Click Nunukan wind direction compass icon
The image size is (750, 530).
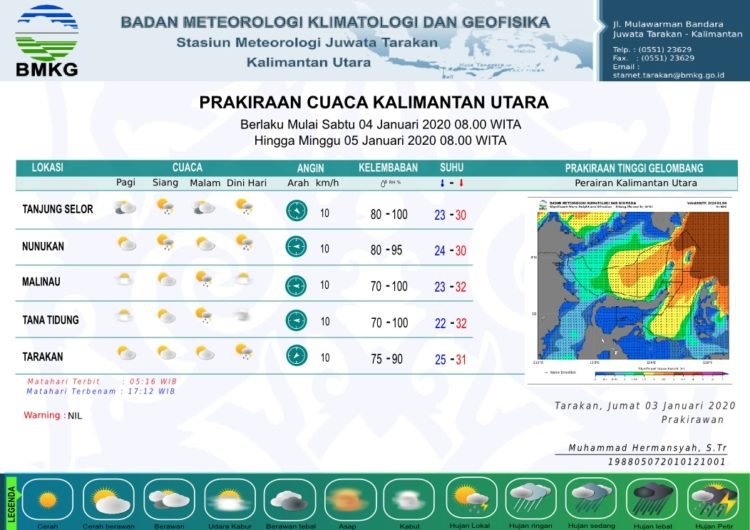296,247
